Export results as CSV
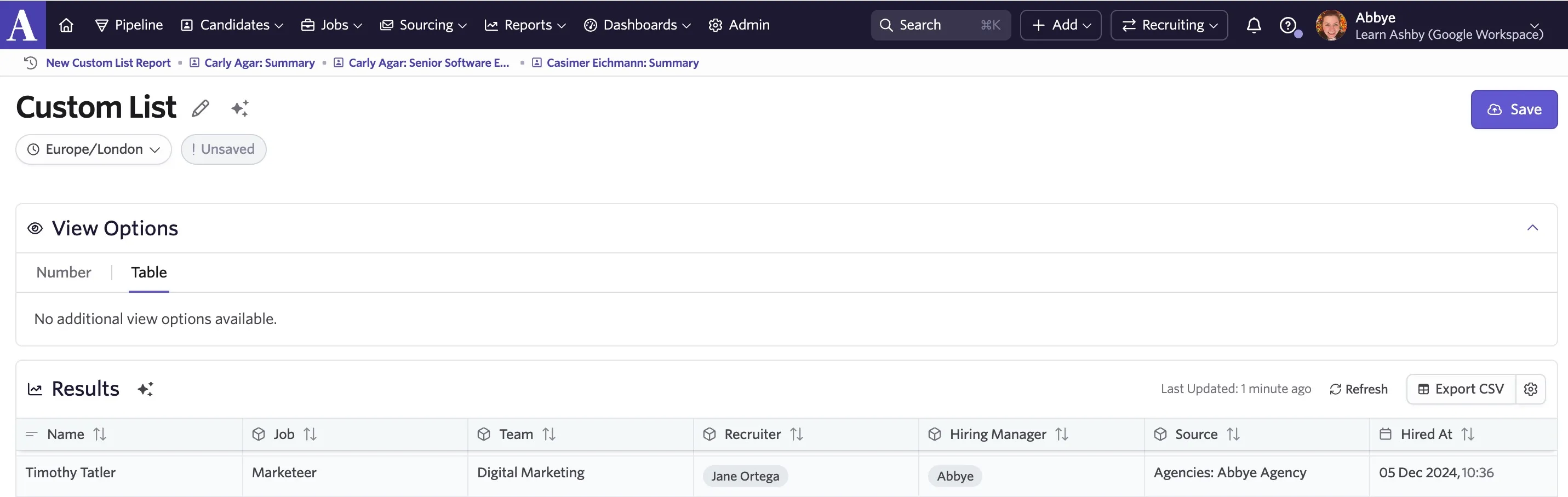 (1461, 389)
